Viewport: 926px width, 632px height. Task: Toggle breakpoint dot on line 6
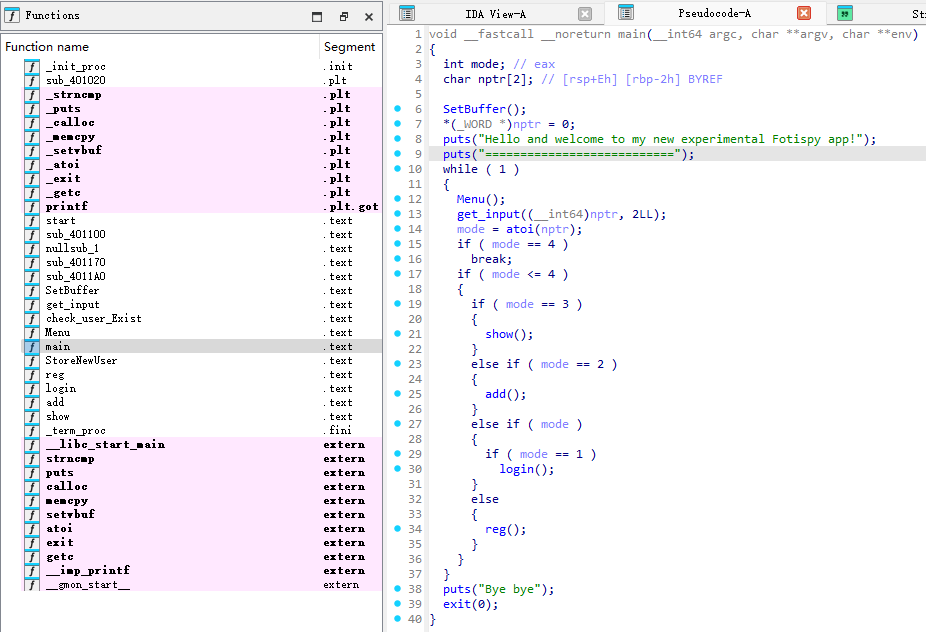click(398, 109)
